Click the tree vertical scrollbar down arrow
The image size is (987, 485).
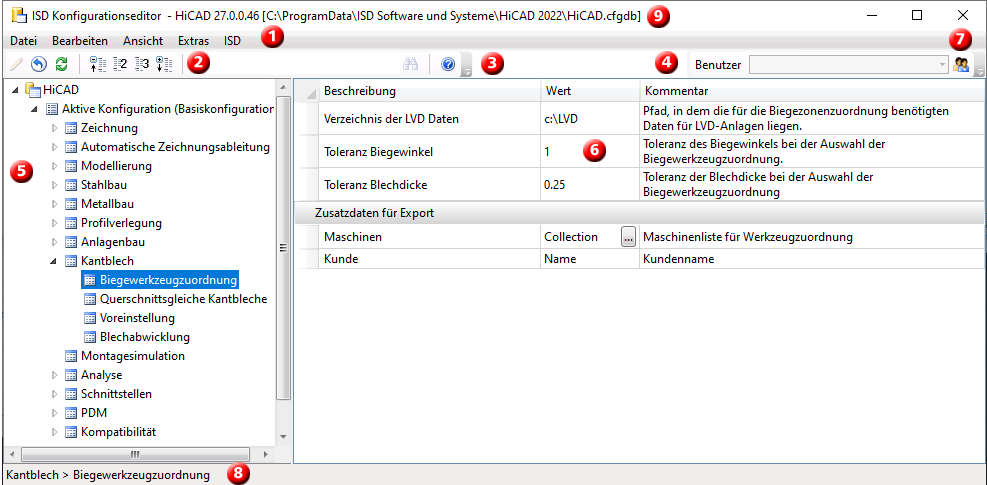click(283, 436)
